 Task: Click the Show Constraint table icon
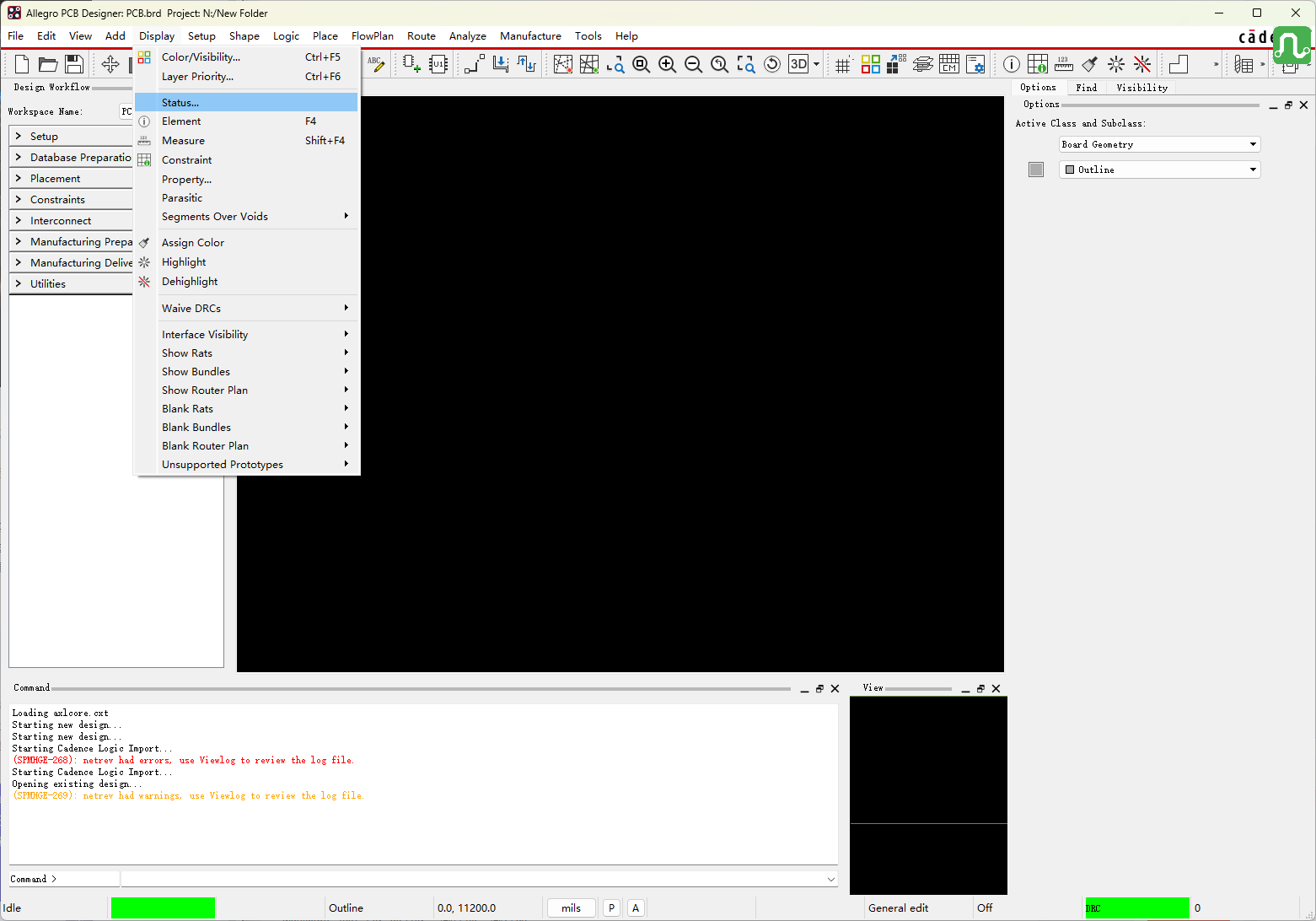[x=1038, y=64]
